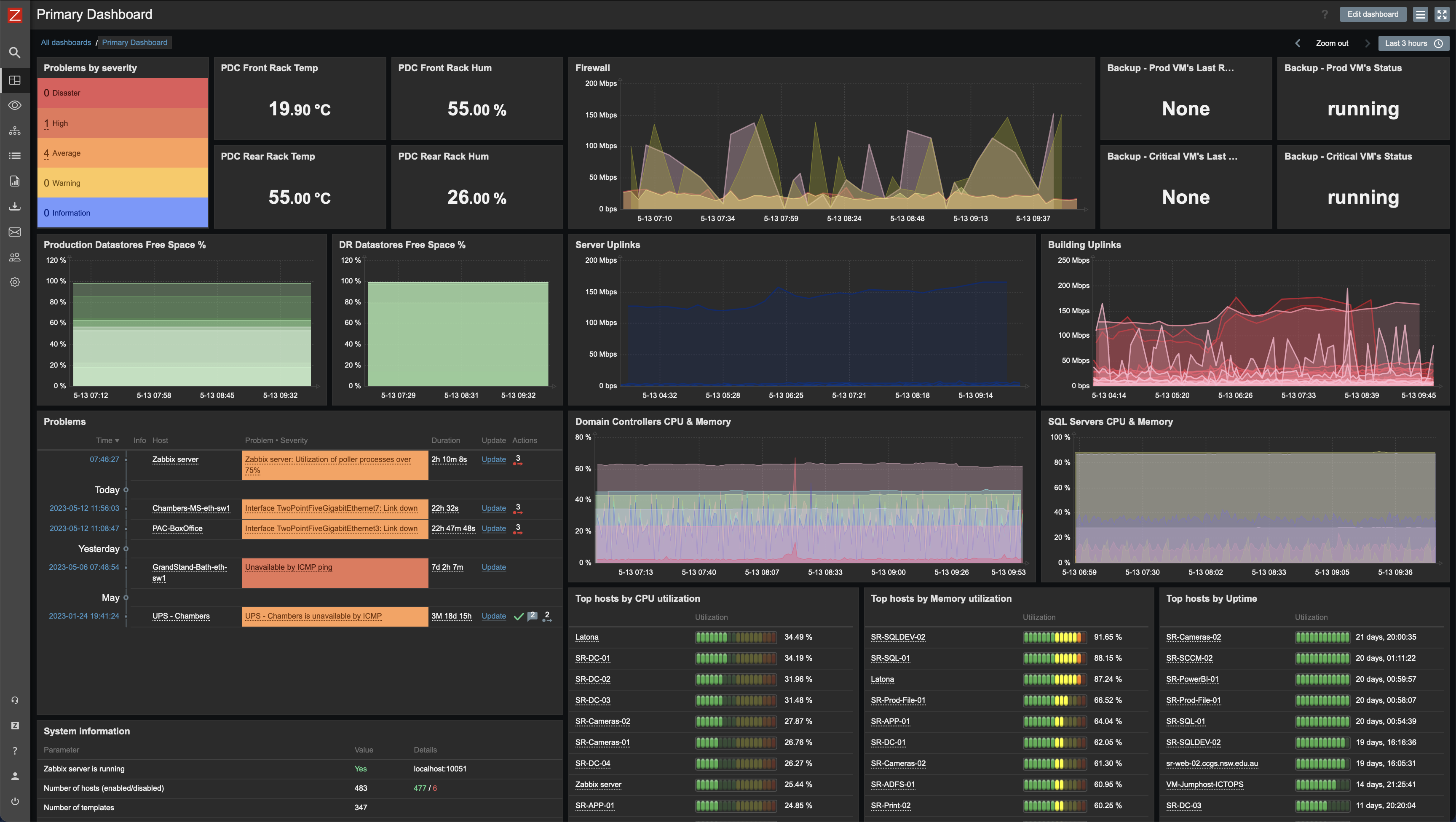The image size is (1456, 822).
Task: Open Monitoring via the eye icon
Action: (x=15, y=105)
